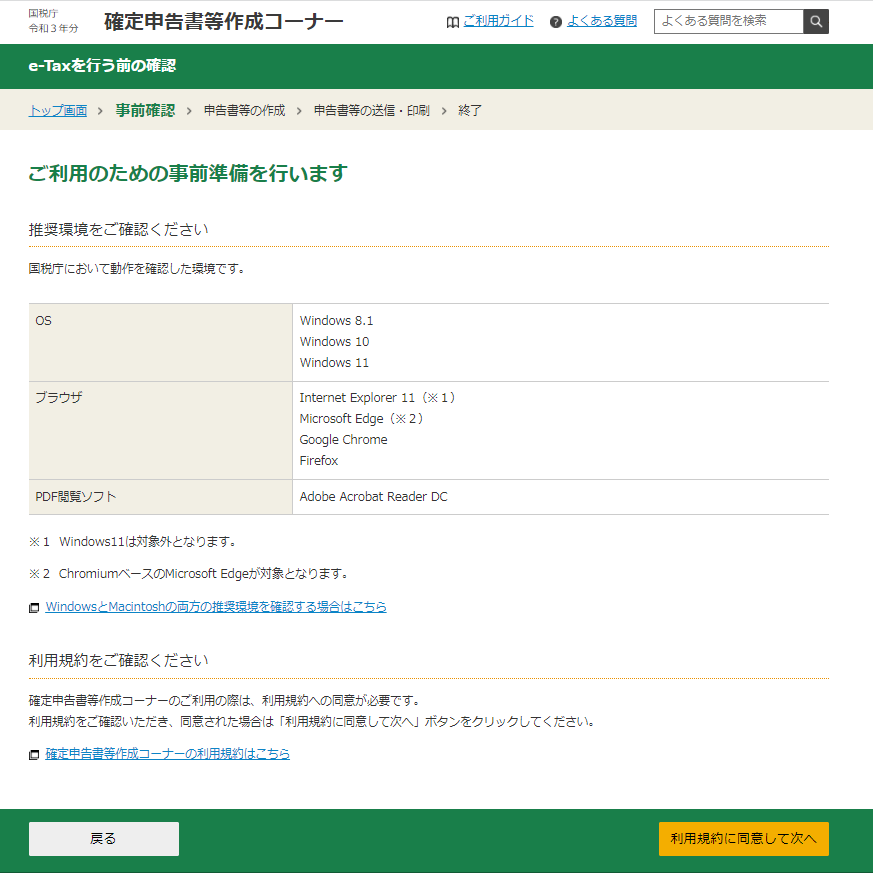Click the 国税庁 令和3年分 label
This screenshot has width=873, height=873.
pos(53,21)
